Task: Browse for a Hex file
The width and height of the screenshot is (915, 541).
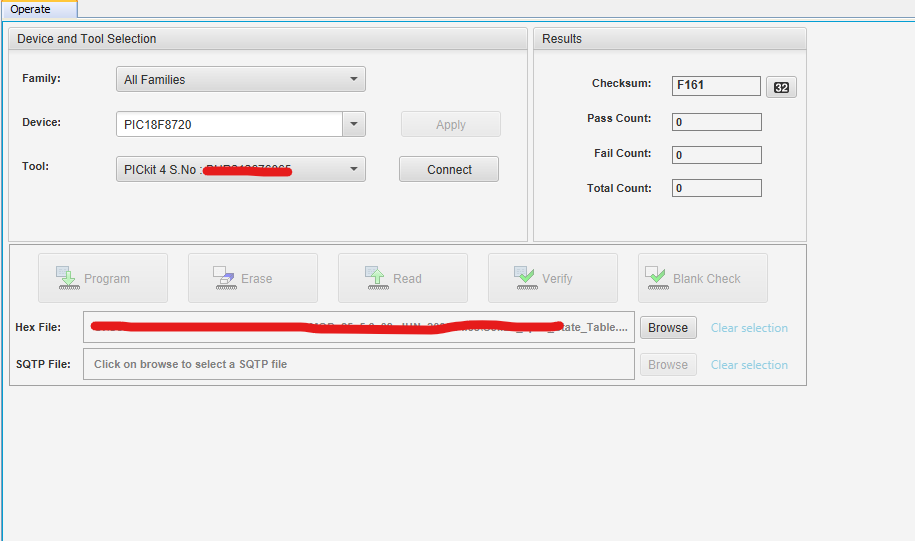Action: (x=667, y=327)
